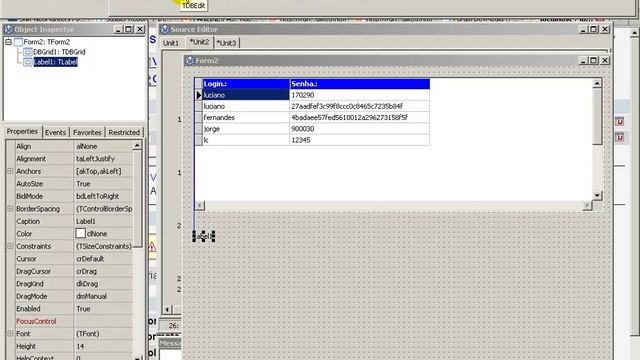This screenshot has width=640, height=360.
Task: Select the Label1 control on Form2
Action: coord(204,236)
